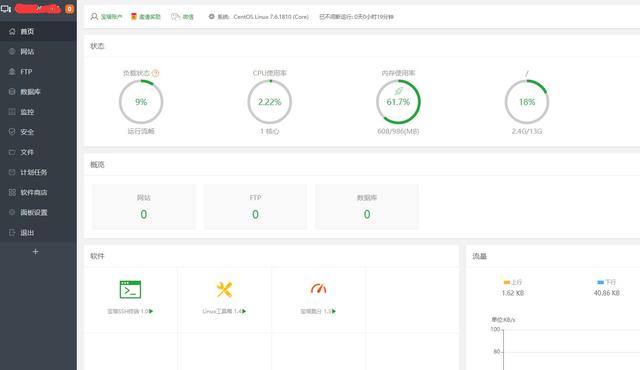This screenshot has width=640, height=370.
Task: Open the FTP overview card showing 0
Action: (x=256, y=206)
